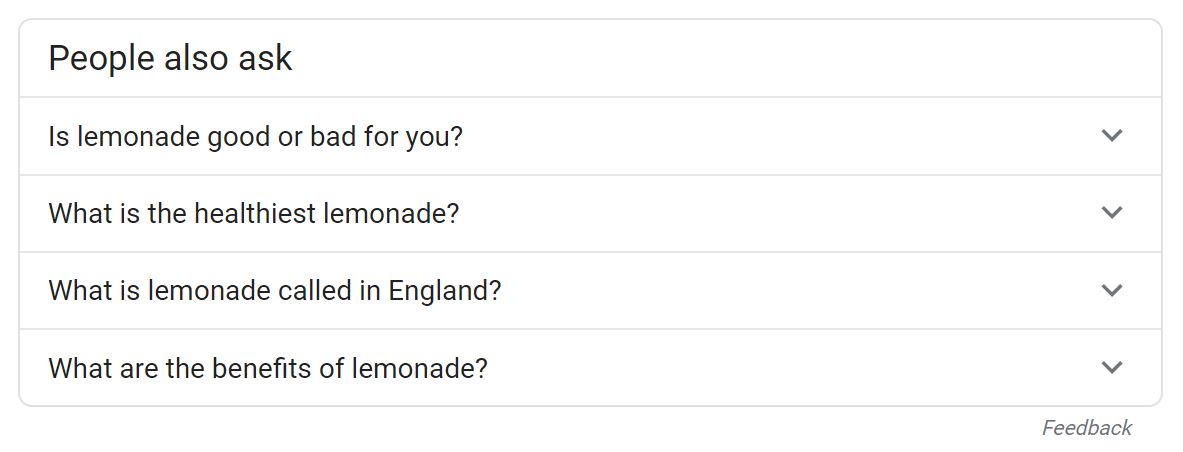Expand the chevron beside 'Is lemonade good or bad'
The height and width of the screenshot is (452, 1183).
1112,136
